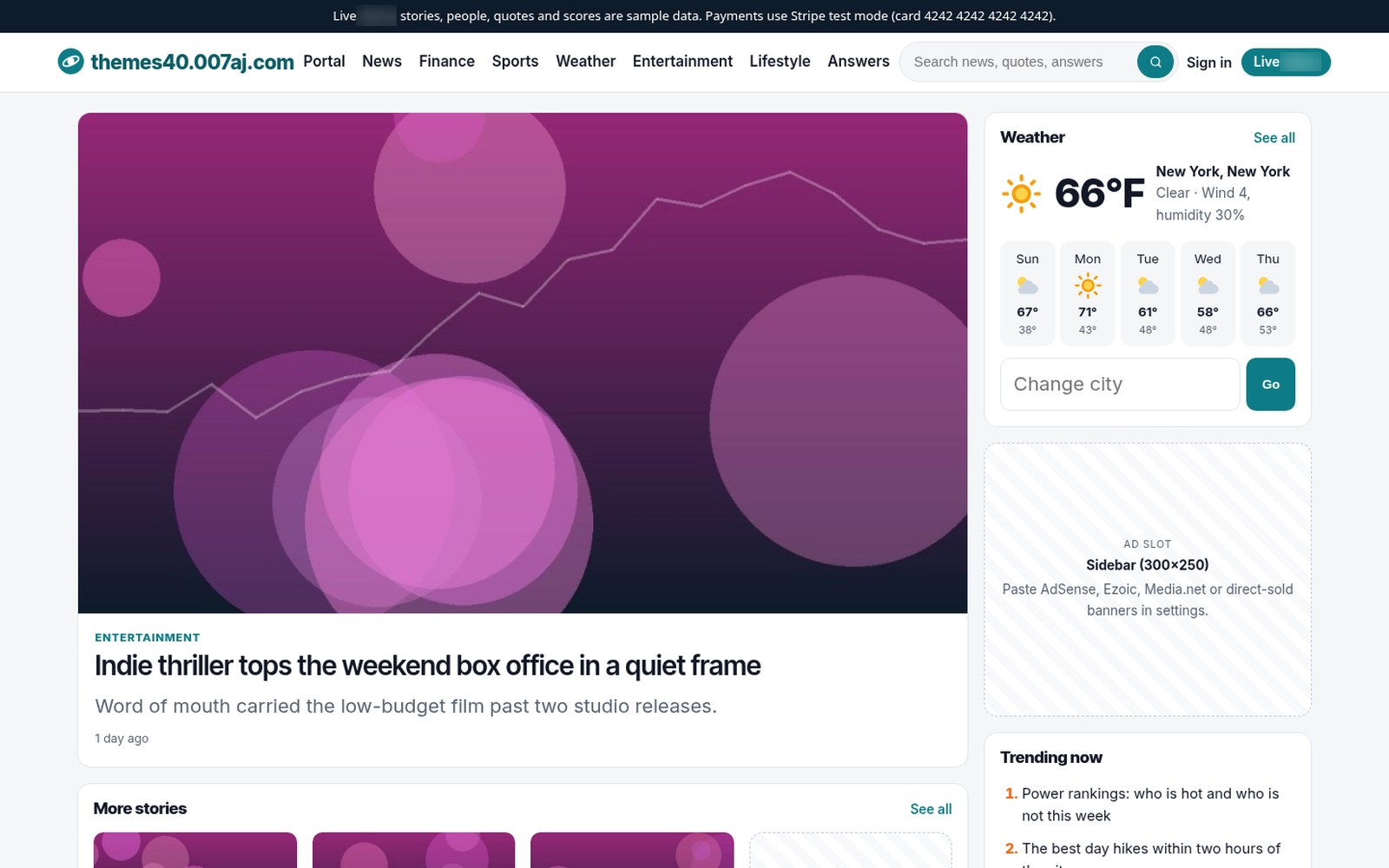Open the indie thriller hero image
The width and height of the screenshot is (1389, 868).
pos(523,363)
